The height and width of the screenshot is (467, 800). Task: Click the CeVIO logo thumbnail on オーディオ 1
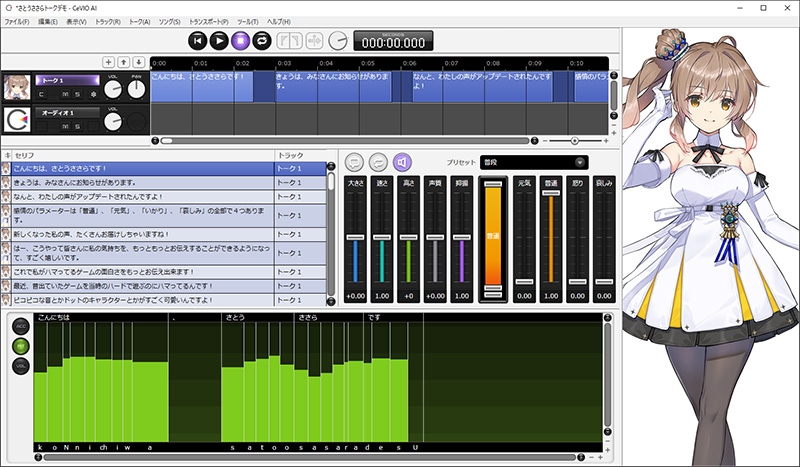(17, 120)
